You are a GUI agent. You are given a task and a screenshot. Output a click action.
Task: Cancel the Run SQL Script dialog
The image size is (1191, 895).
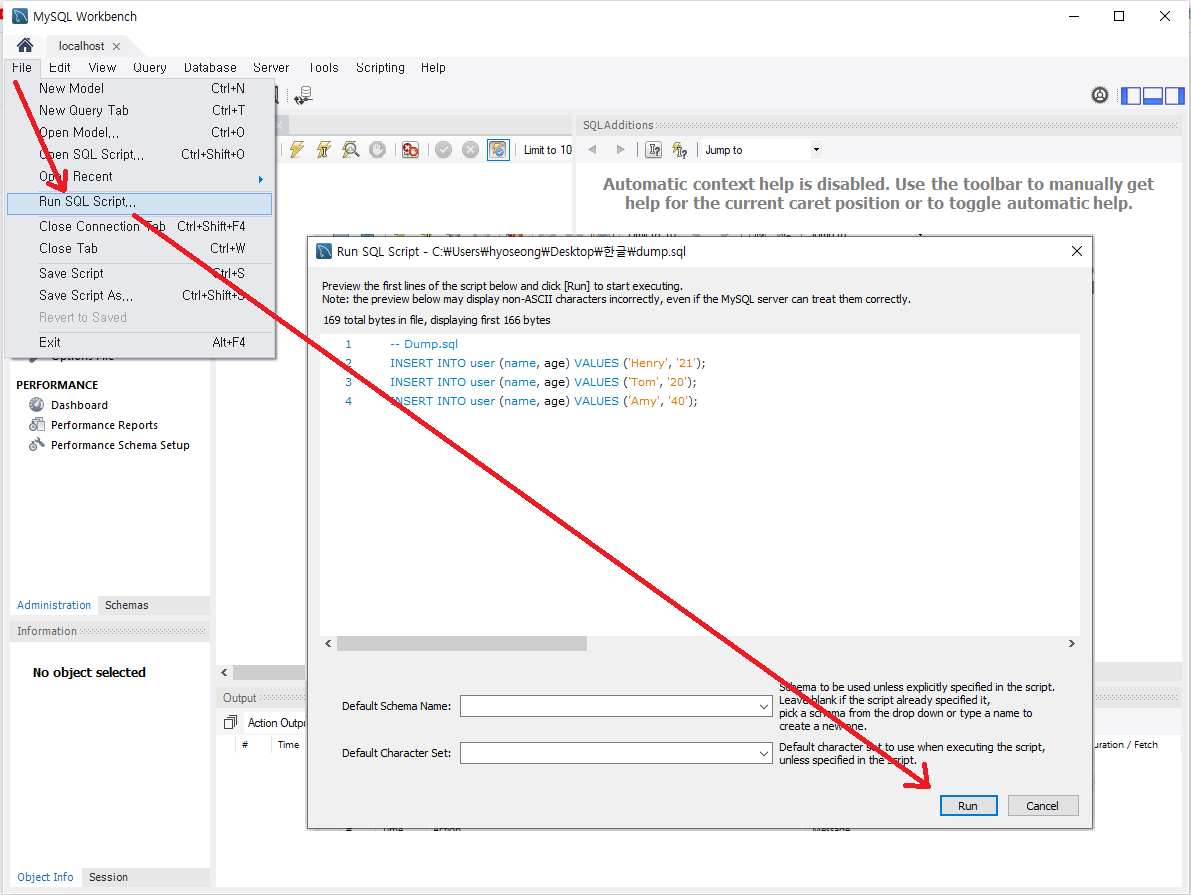click(x=1042, y=805)
